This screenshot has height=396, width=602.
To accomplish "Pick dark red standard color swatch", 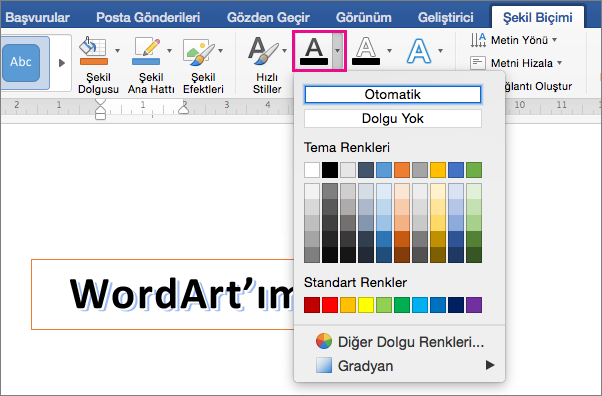I will coord(312,305).
